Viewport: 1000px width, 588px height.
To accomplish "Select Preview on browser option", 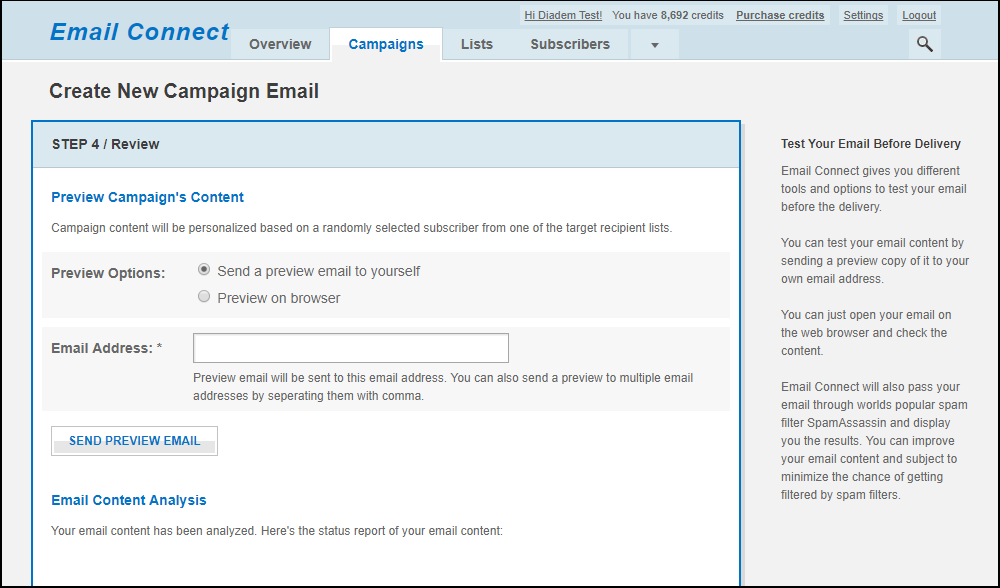I will point(205,297).
